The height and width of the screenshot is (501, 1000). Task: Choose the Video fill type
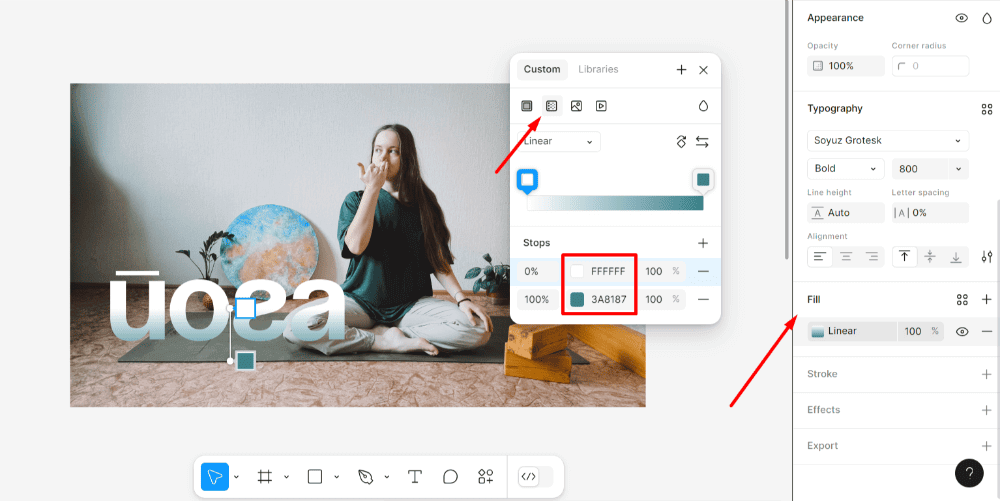601,106
